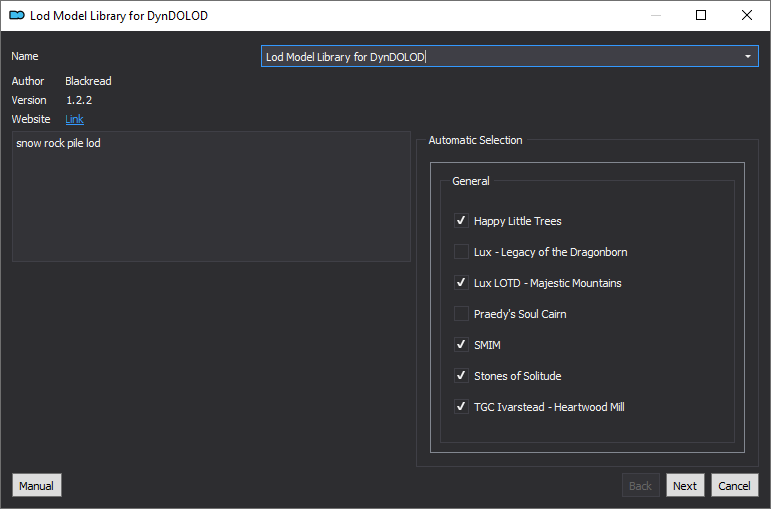Viewport: 771px width, 509px height.
Task: Open the Website link
Action: (x=74, y=119)
